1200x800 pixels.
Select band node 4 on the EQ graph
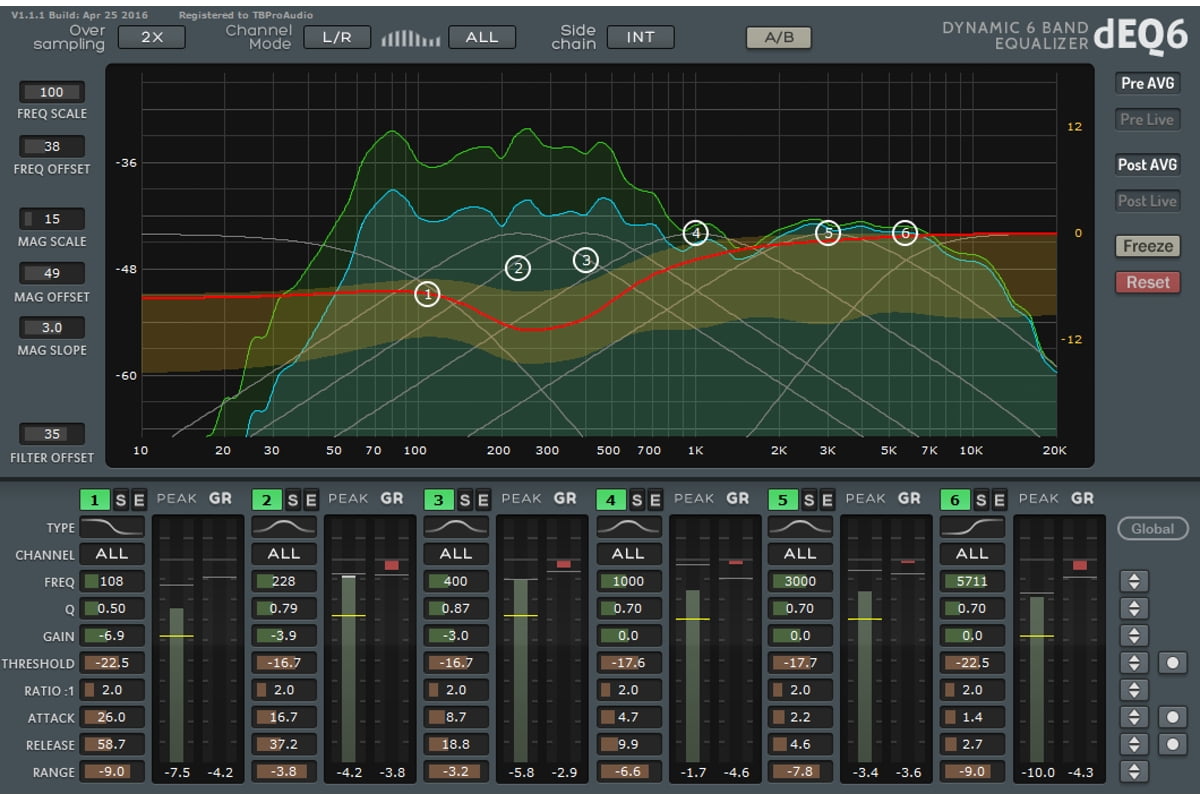click(x=695, y=233)
